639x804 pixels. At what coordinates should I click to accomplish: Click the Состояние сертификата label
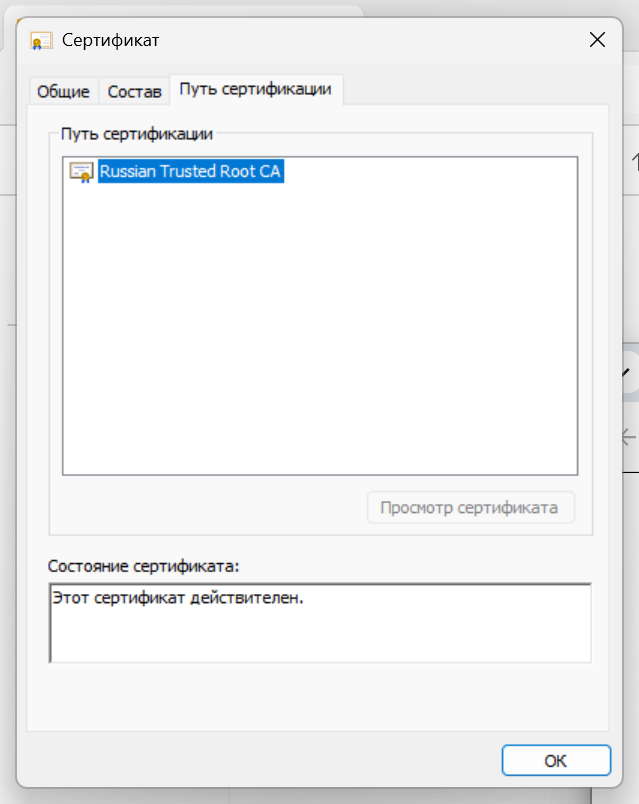pos(144,566)
